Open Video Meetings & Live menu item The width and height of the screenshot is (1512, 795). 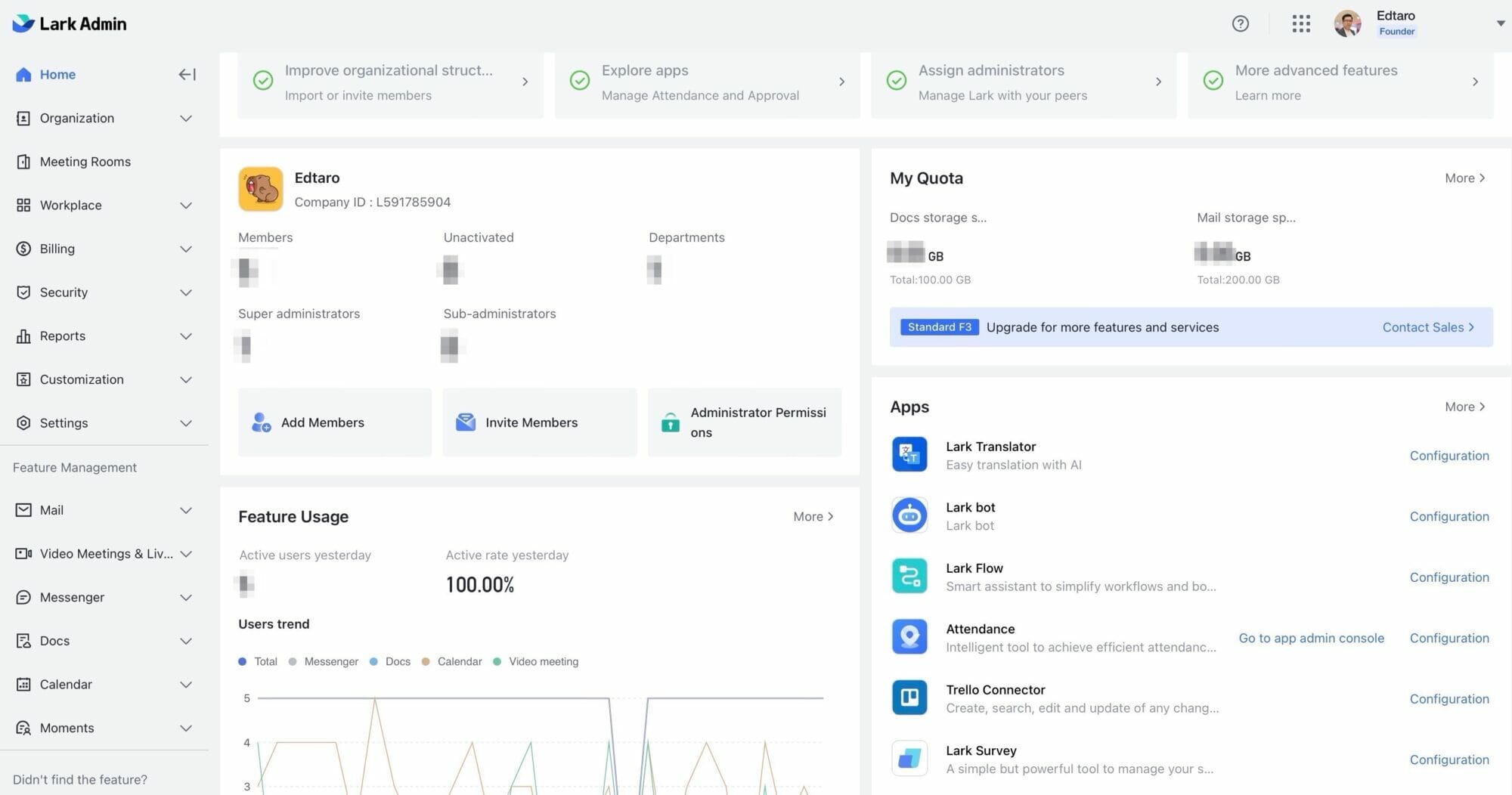tap(104, 554)
